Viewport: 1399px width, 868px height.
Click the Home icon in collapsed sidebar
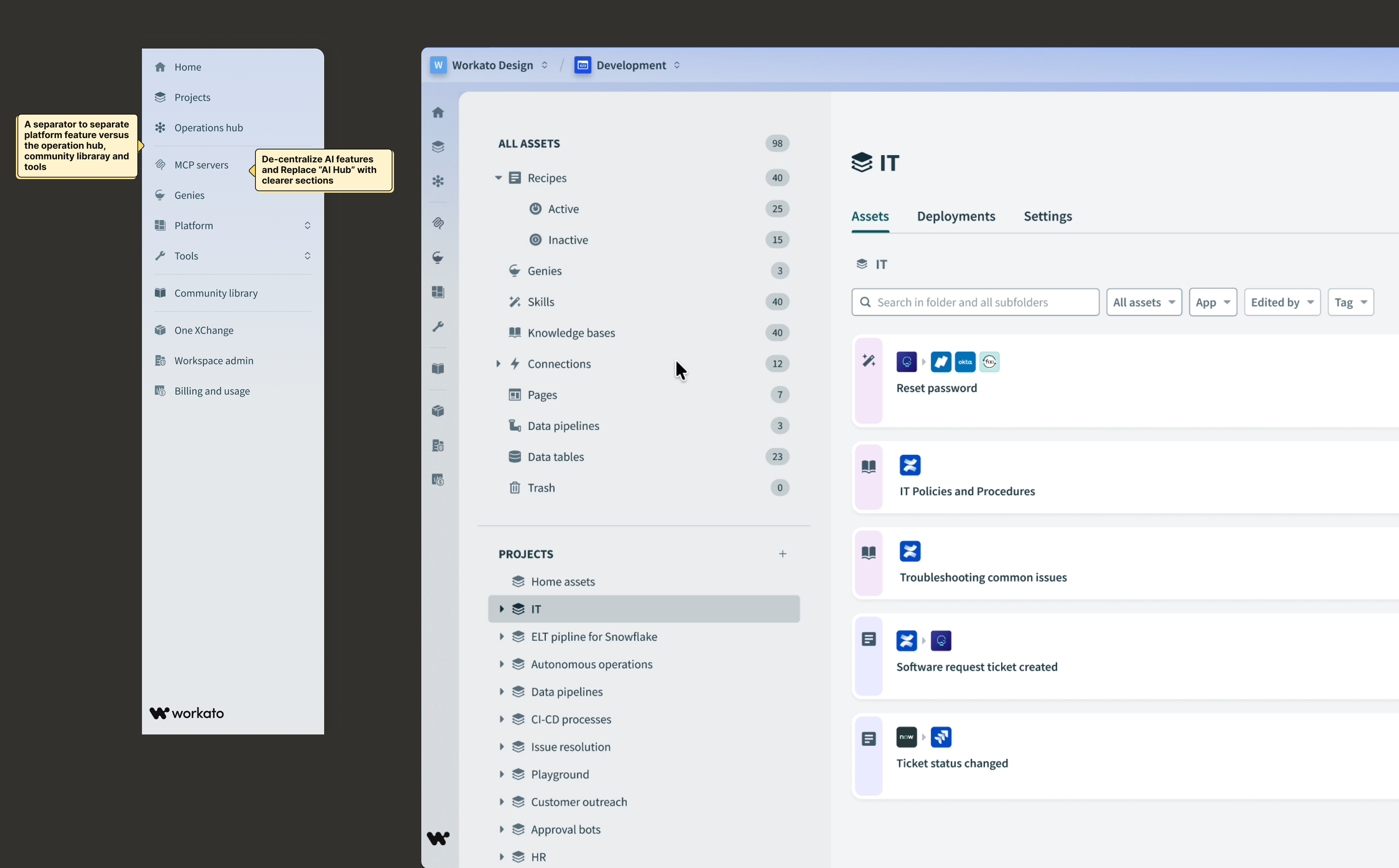coord(438,113)
